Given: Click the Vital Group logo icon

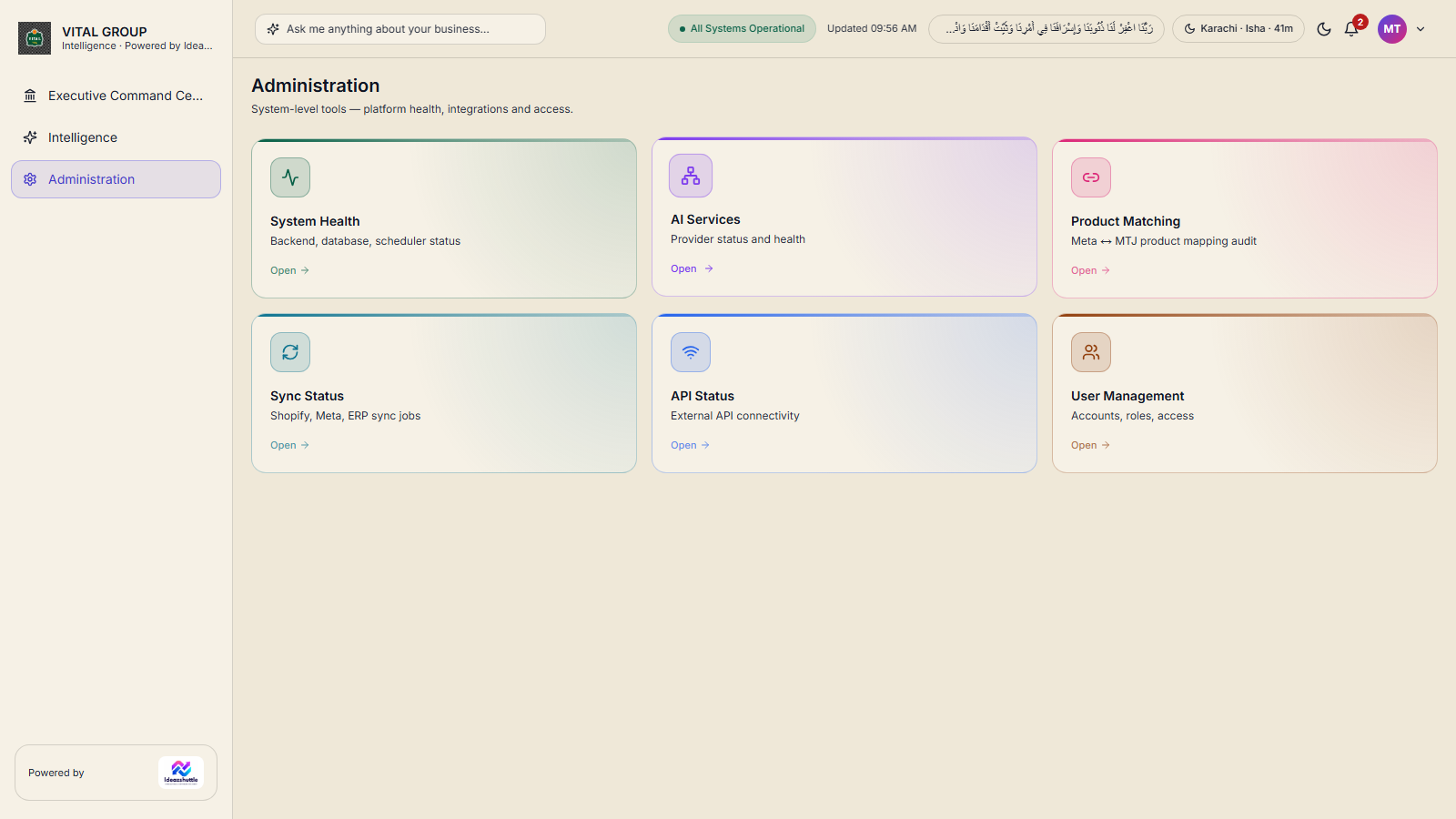Looking at the screenshot, I should coord(35,38).
